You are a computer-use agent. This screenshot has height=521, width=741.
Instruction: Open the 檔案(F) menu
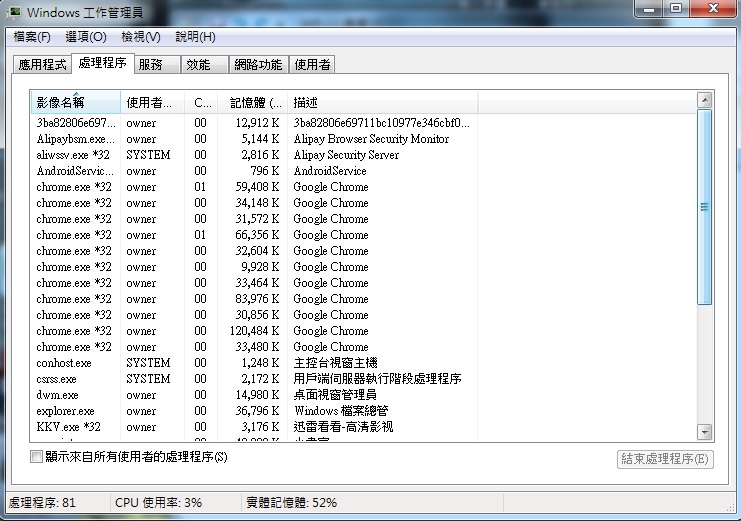pos(31,37)
